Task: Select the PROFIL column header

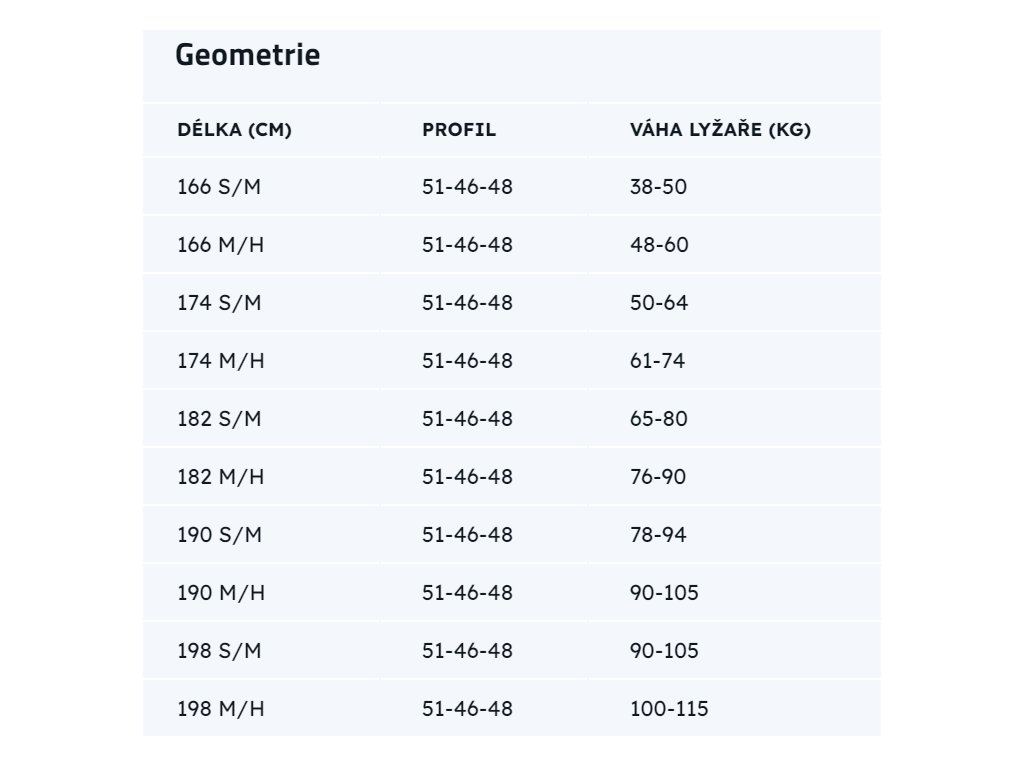Action: click(459, 130)
